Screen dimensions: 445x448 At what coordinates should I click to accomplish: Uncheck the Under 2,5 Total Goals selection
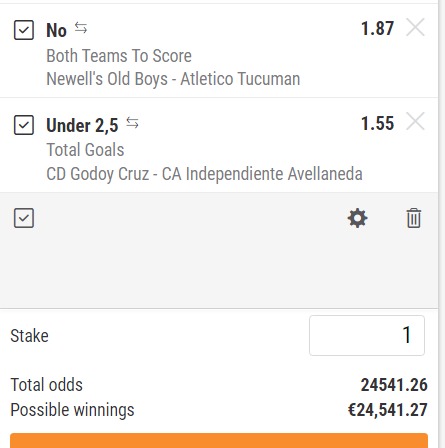pyautogui.click(x=24, y=125)
